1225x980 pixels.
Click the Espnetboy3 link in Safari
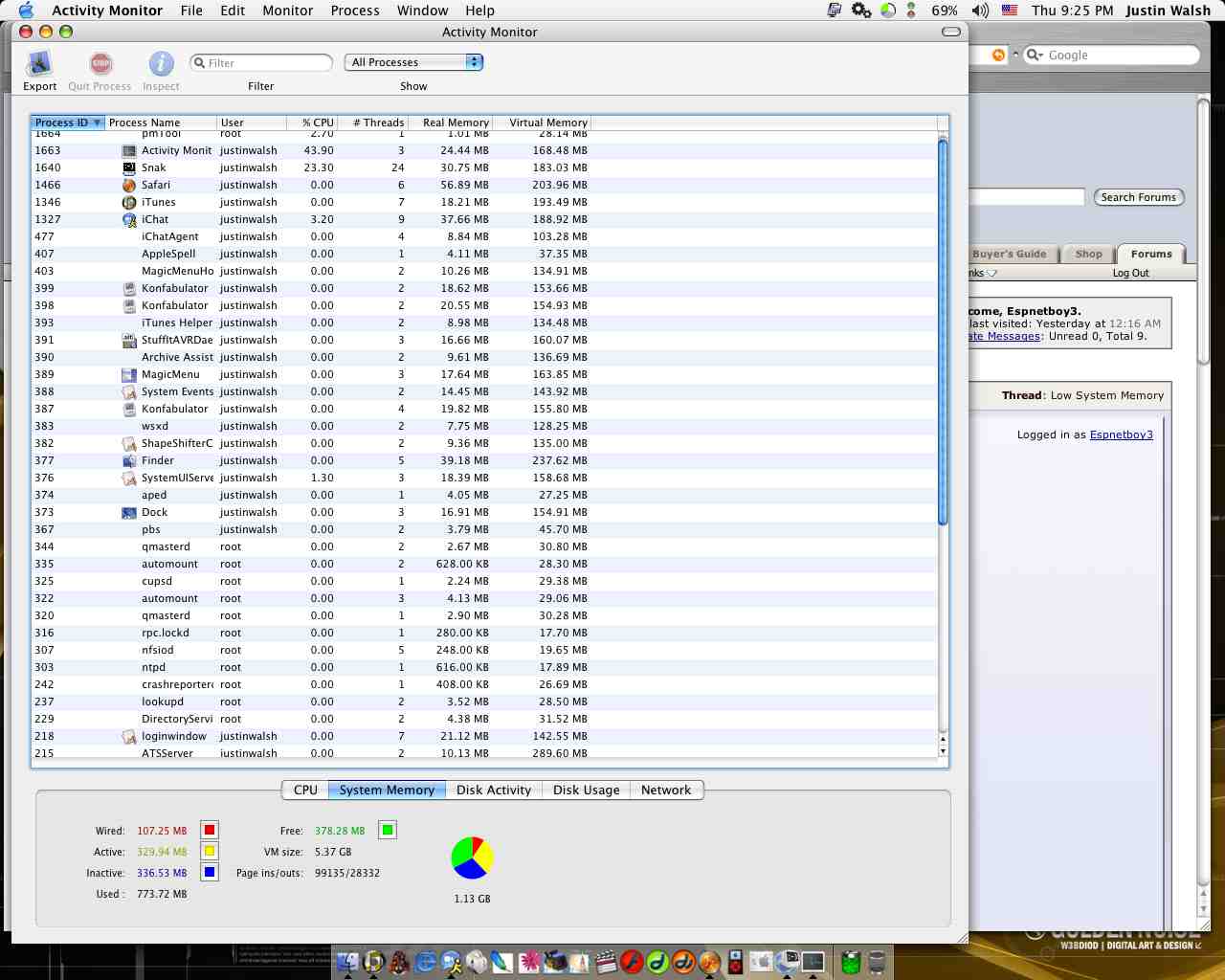(x=1122, y=434)
